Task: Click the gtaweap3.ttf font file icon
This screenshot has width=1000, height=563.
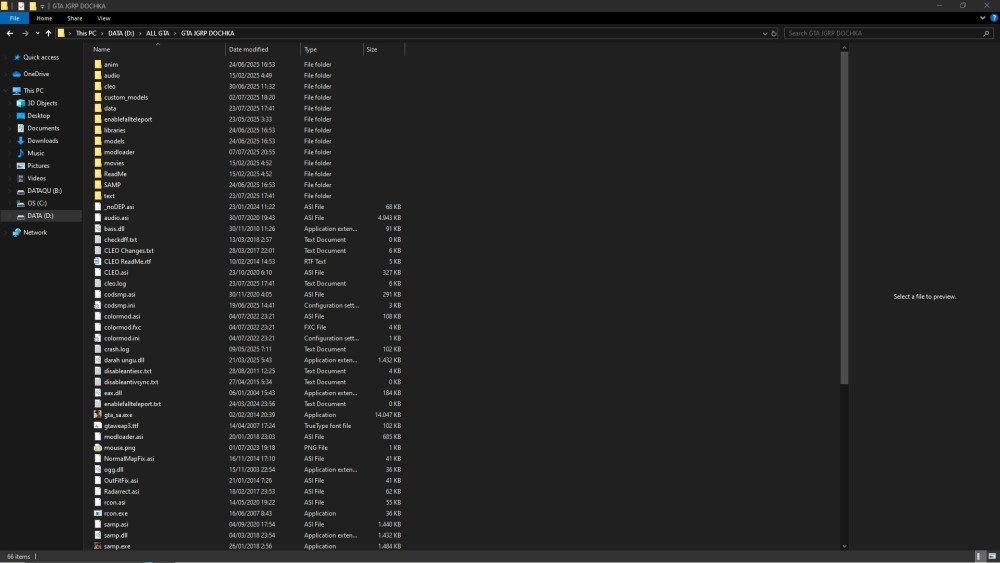Action: 98,425
